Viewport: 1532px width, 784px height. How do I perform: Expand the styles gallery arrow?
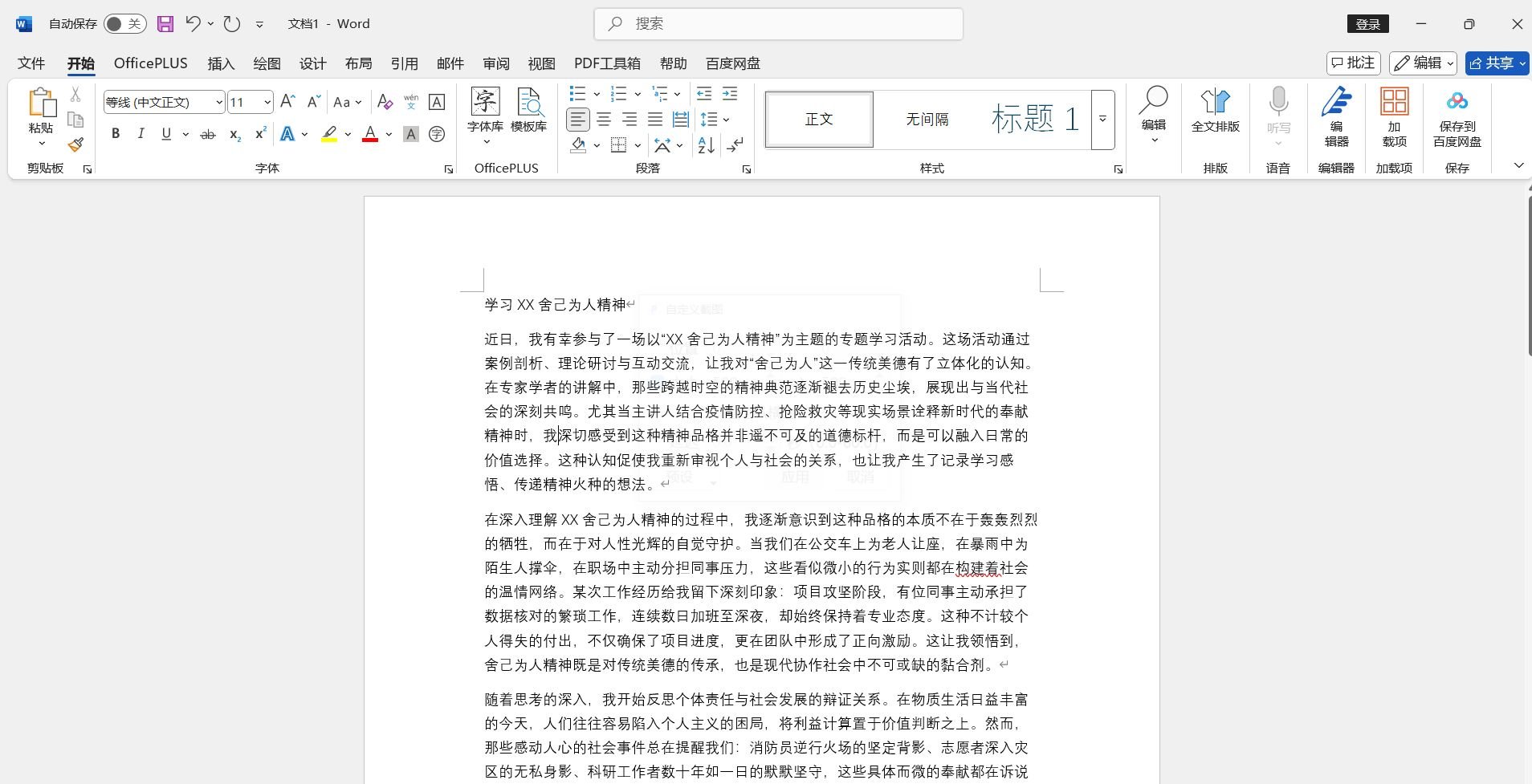[x=1102, y=119]
